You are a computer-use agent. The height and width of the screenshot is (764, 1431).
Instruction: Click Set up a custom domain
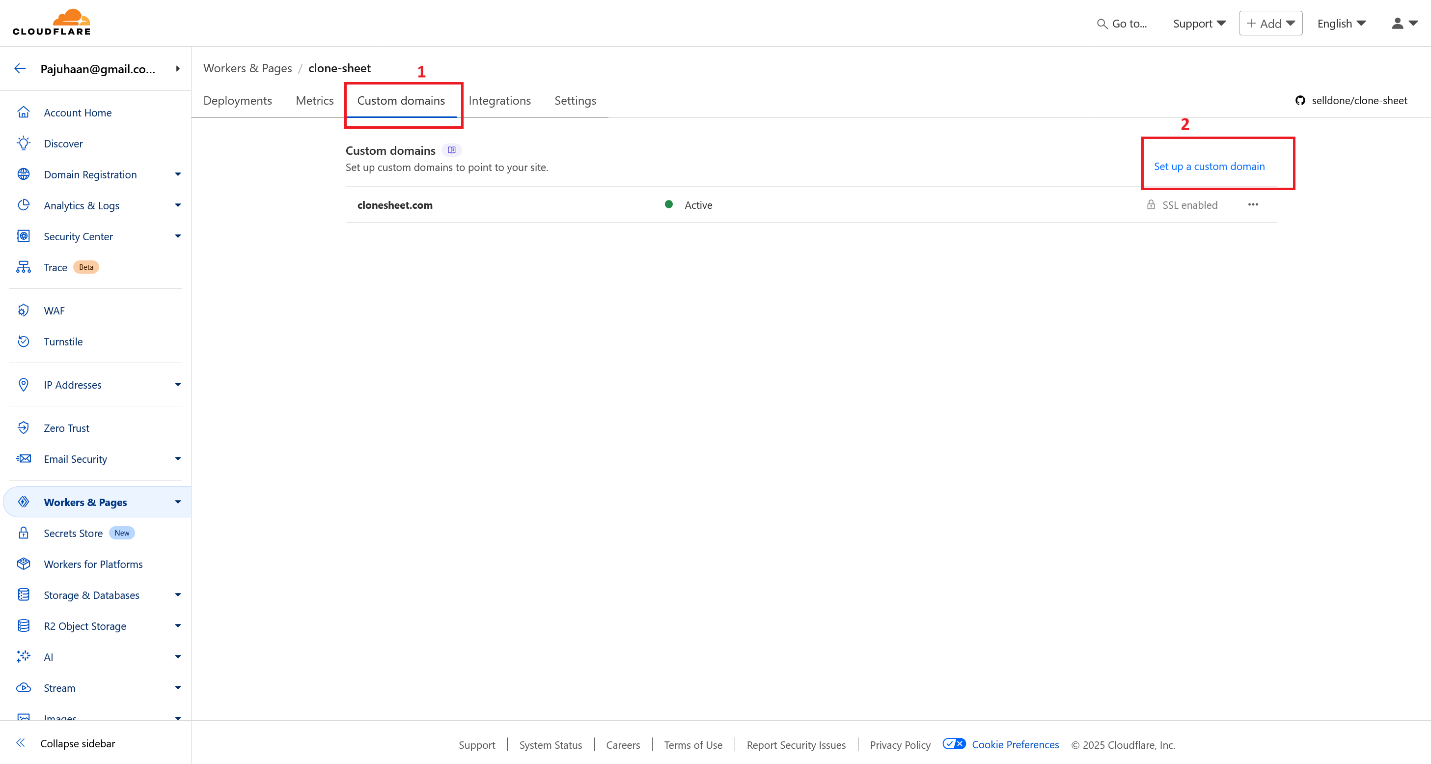click(1209, 166)
